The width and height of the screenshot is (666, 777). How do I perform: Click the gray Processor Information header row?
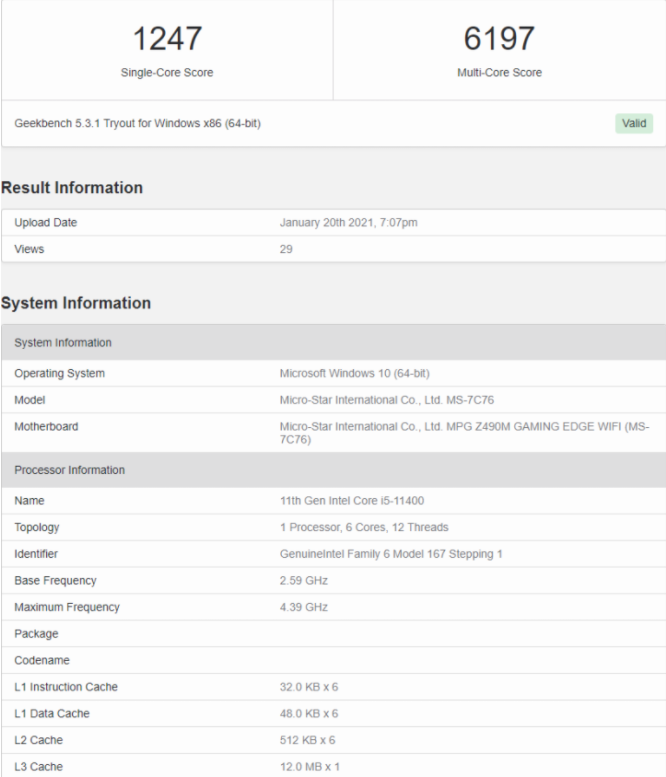click(333, 470)
